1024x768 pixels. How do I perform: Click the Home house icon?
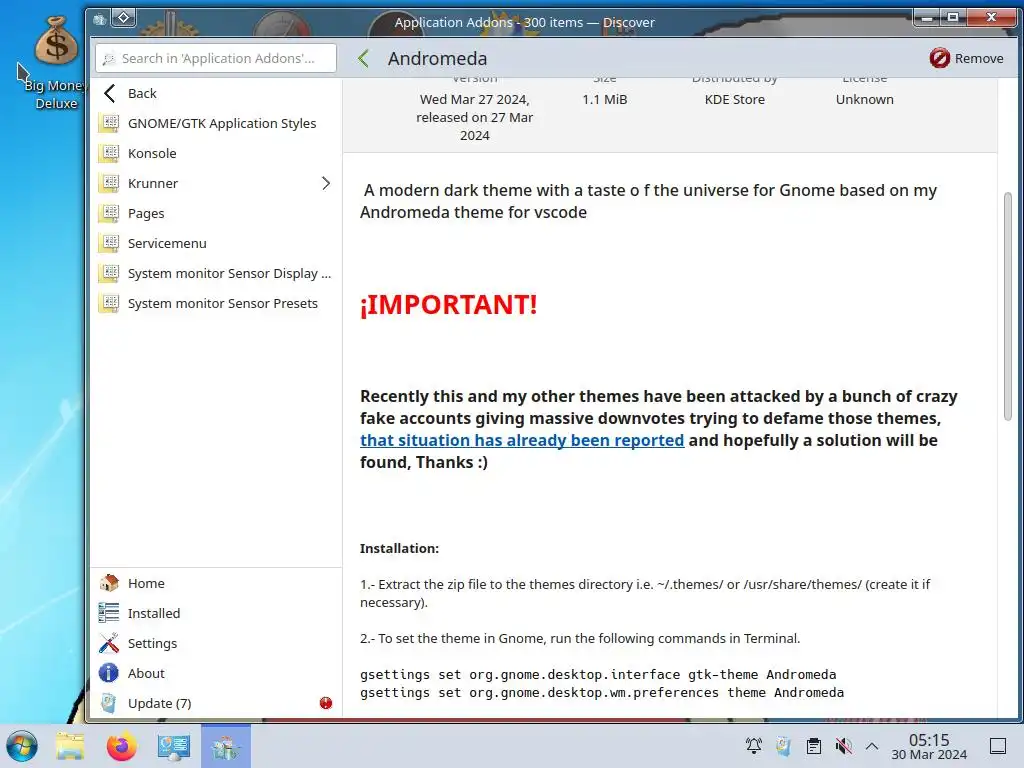tap(109, 583)
